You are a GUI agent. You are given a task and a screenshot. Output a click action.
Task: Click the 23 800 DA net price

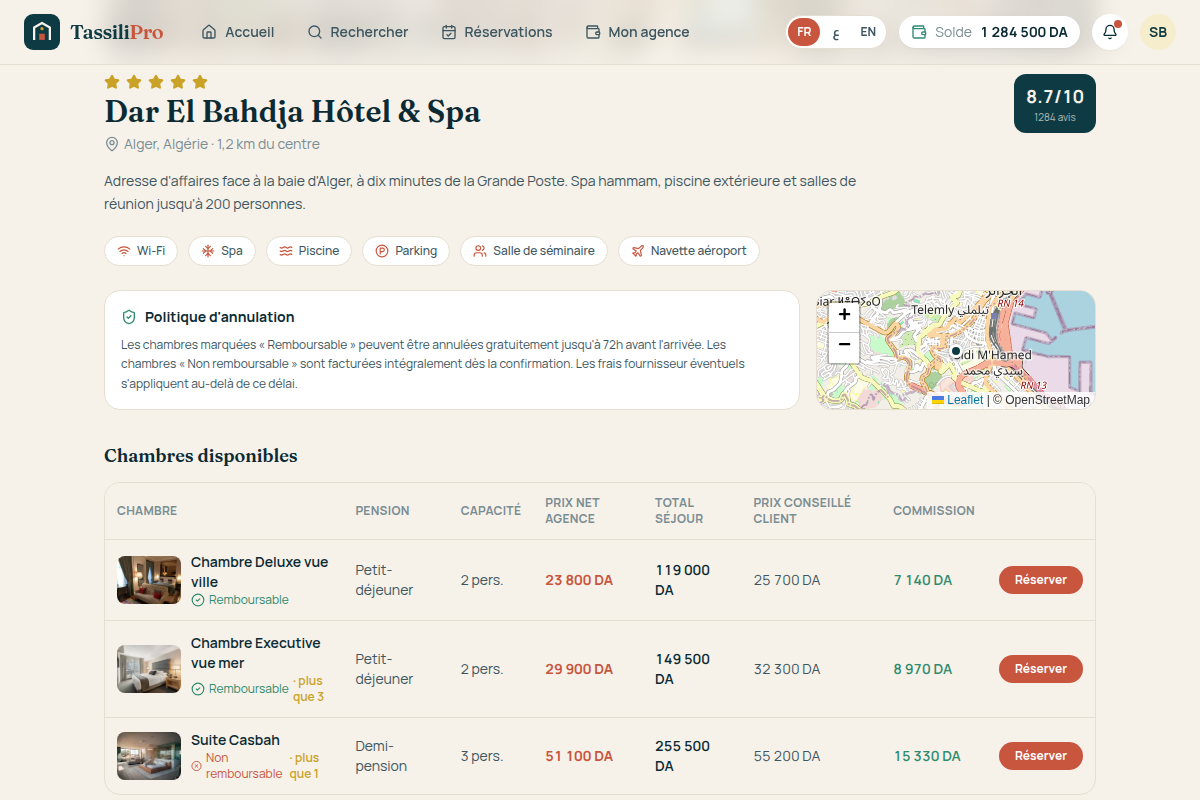(x=579, y=580)
